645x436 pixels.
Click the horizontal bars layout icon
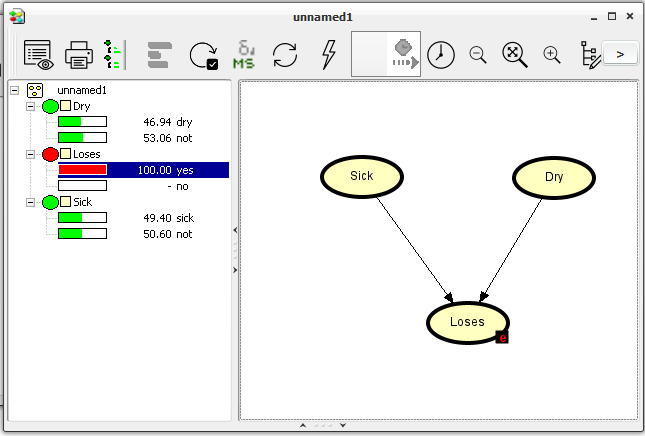click(159, 55)
